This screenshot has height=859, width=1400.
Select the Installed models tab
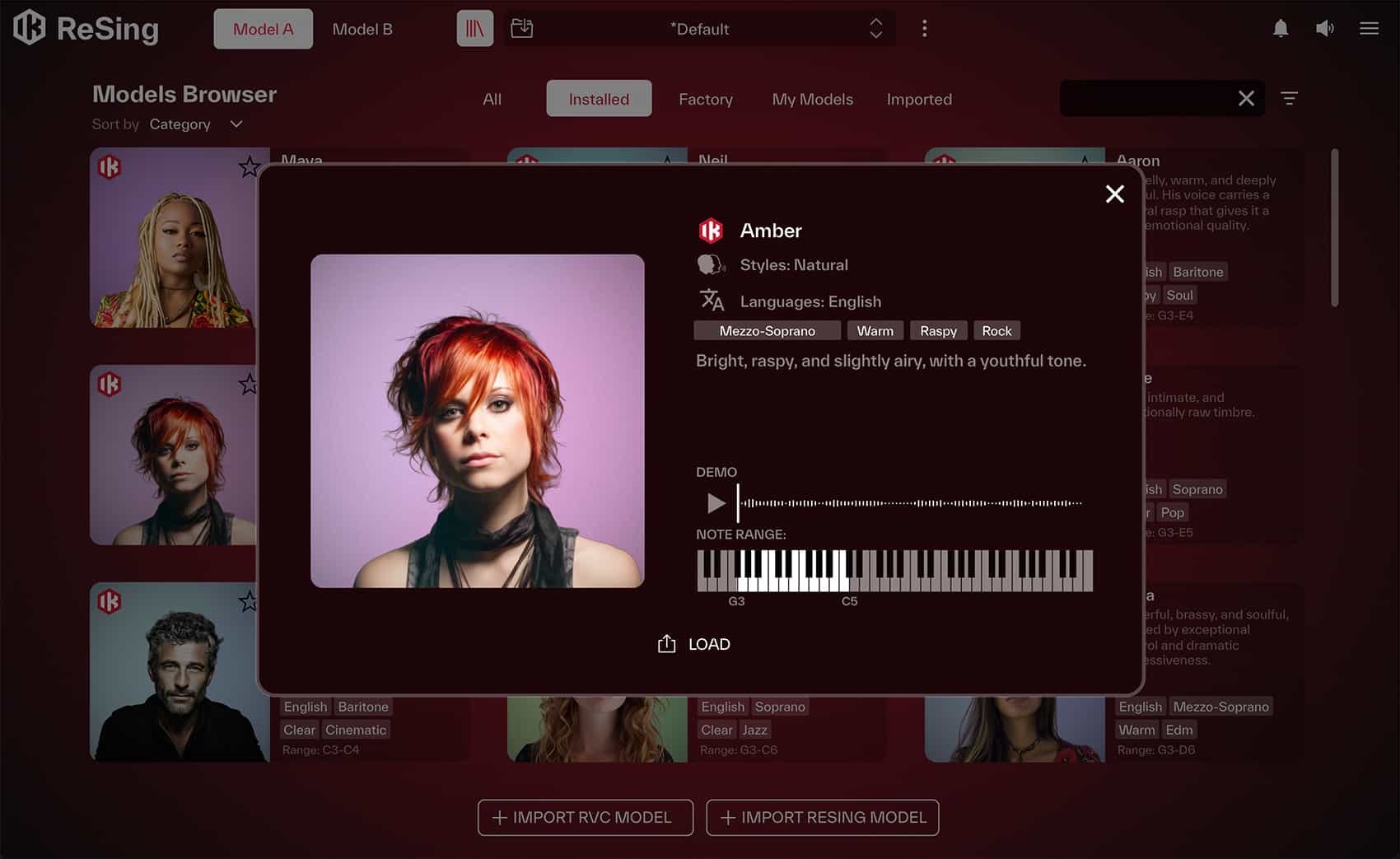(x=599, y=99)
